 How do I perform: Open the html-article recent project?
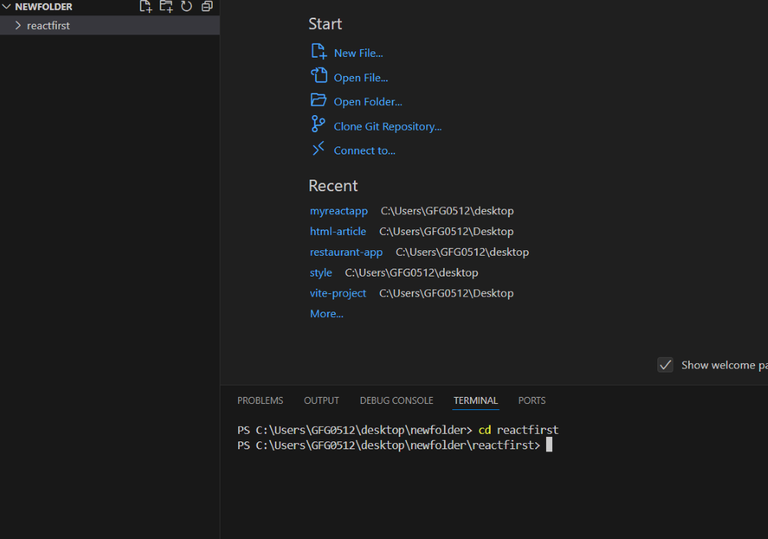[x=337, y=231]
